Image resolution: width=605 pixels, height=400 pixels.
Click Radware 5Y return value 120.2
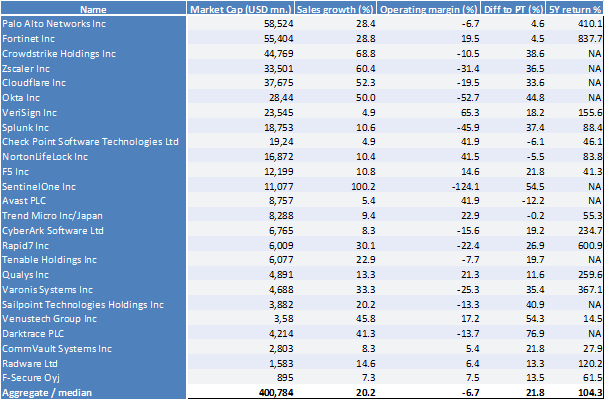click(590, 364)
